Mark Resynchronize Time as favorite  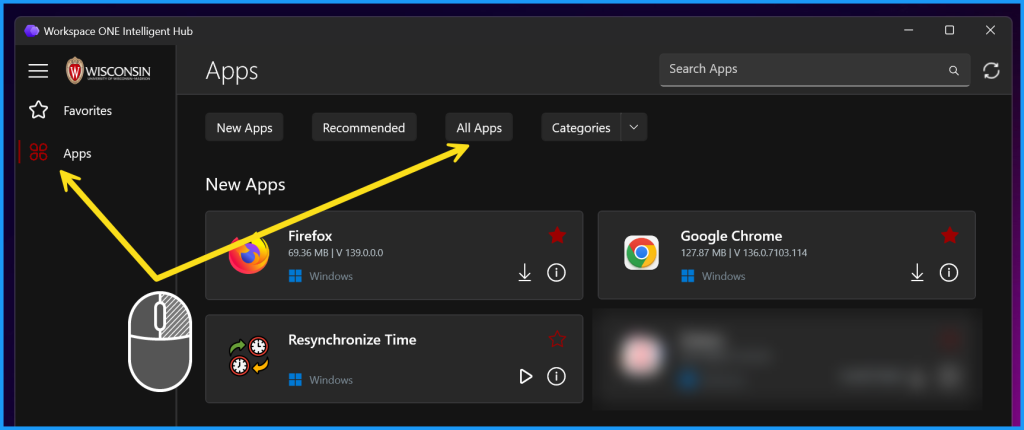tap(557, 340)
